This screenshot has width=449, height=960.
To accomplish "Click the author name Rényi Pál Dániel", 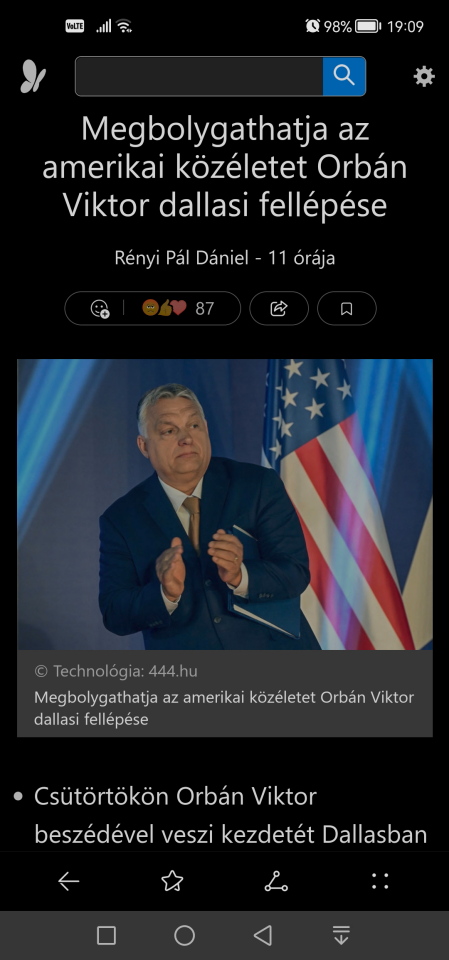I will point(181,258).
